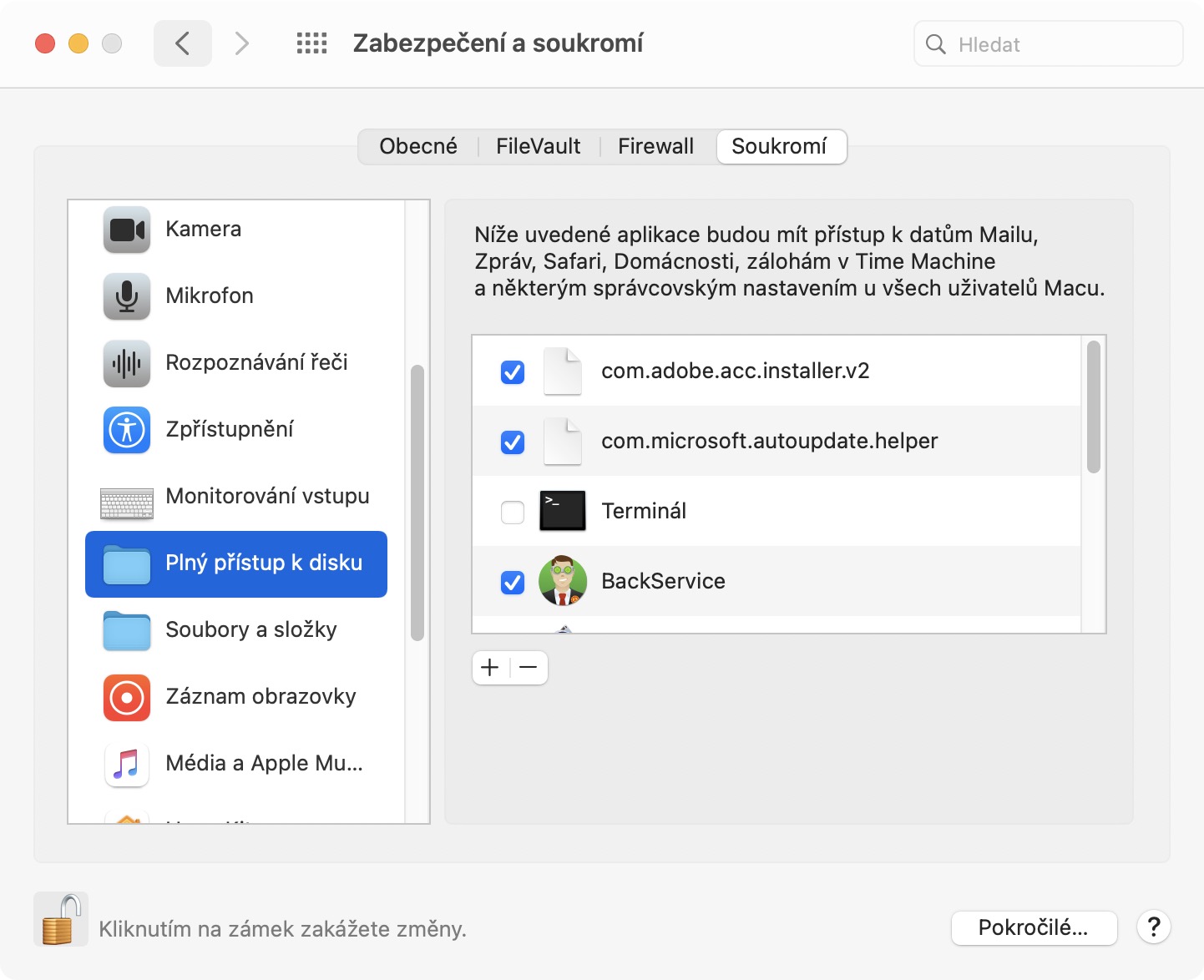Image resolution: width=1204 pixels, height=980 pixels.
Task: Click the Pokročilé… button
Action: pos(1034,927)
